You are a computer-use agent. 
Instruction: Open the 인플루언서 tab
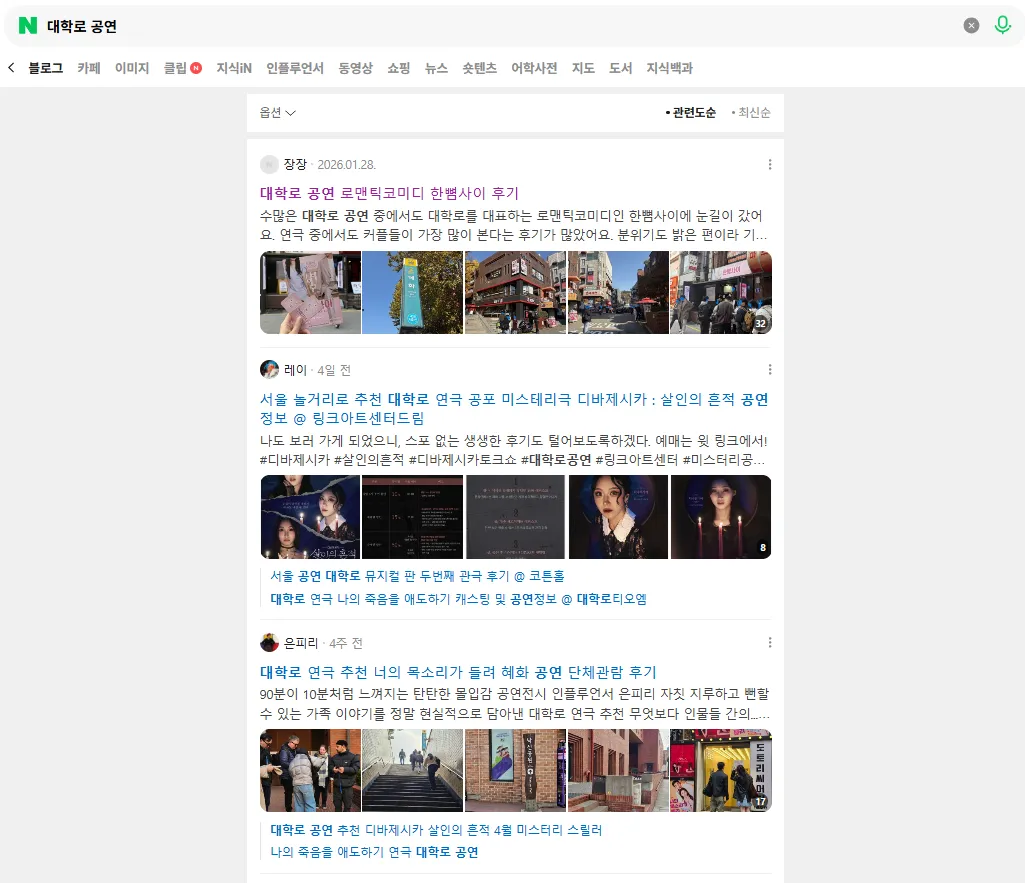point(295,68)
